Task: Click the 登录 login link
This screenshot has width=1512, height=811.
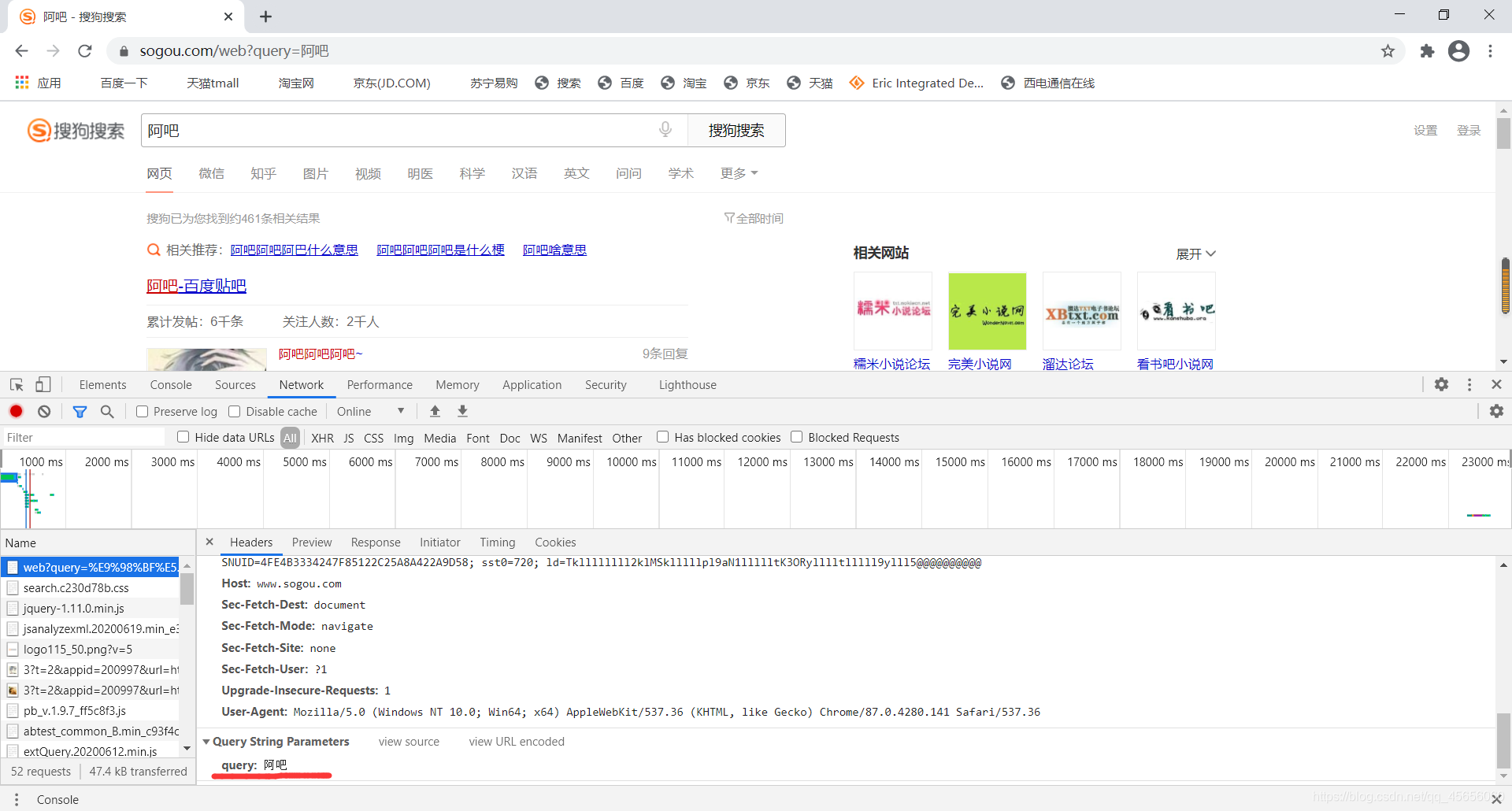Action: coord(1468,131)
